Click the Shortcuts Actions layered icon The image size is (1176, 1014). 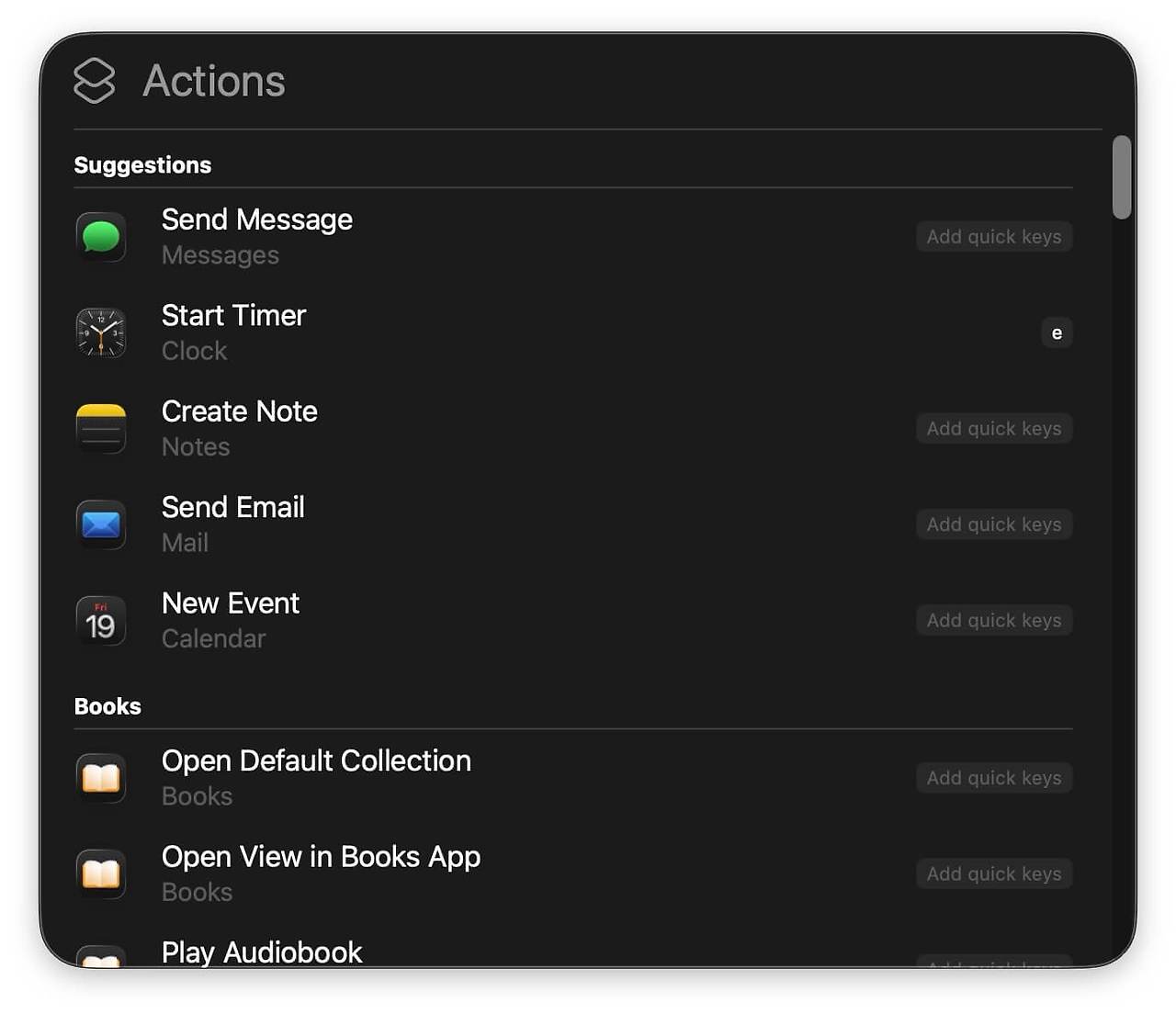point(95,81)
